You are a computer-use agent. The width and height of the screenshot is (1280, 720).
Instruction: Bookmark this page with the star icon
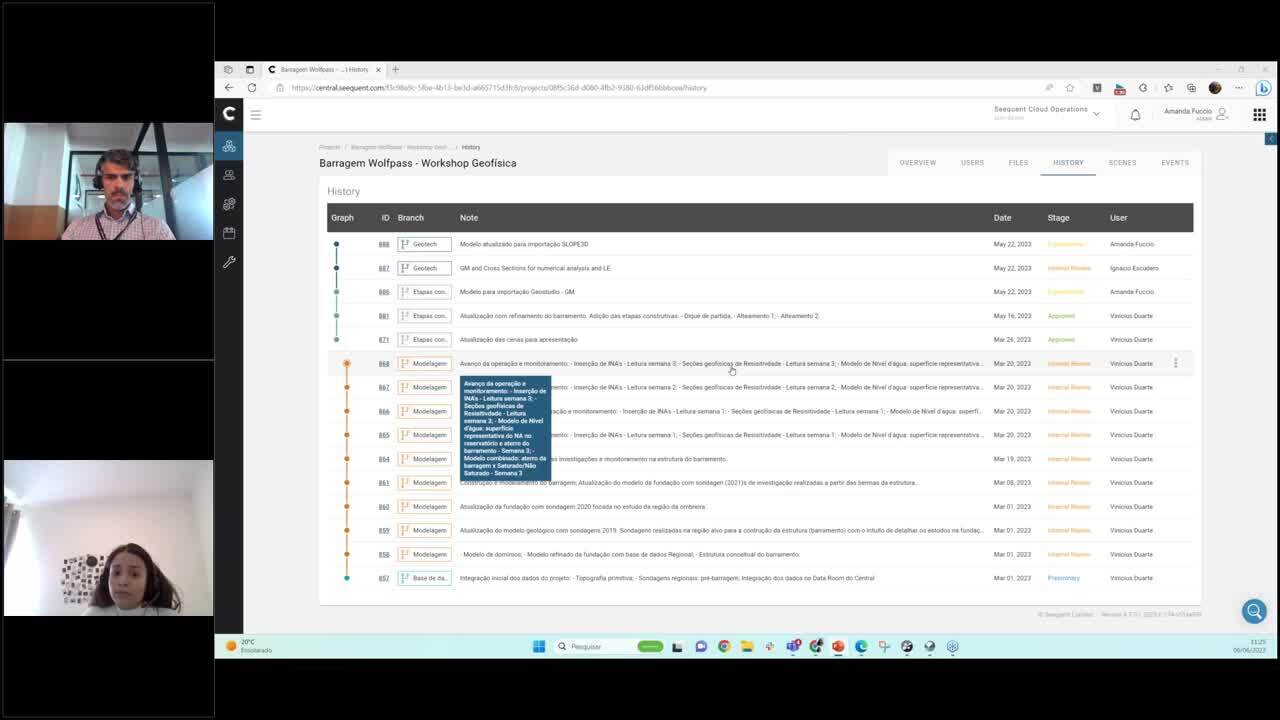pyautogui.click(x=1070, y=88)
